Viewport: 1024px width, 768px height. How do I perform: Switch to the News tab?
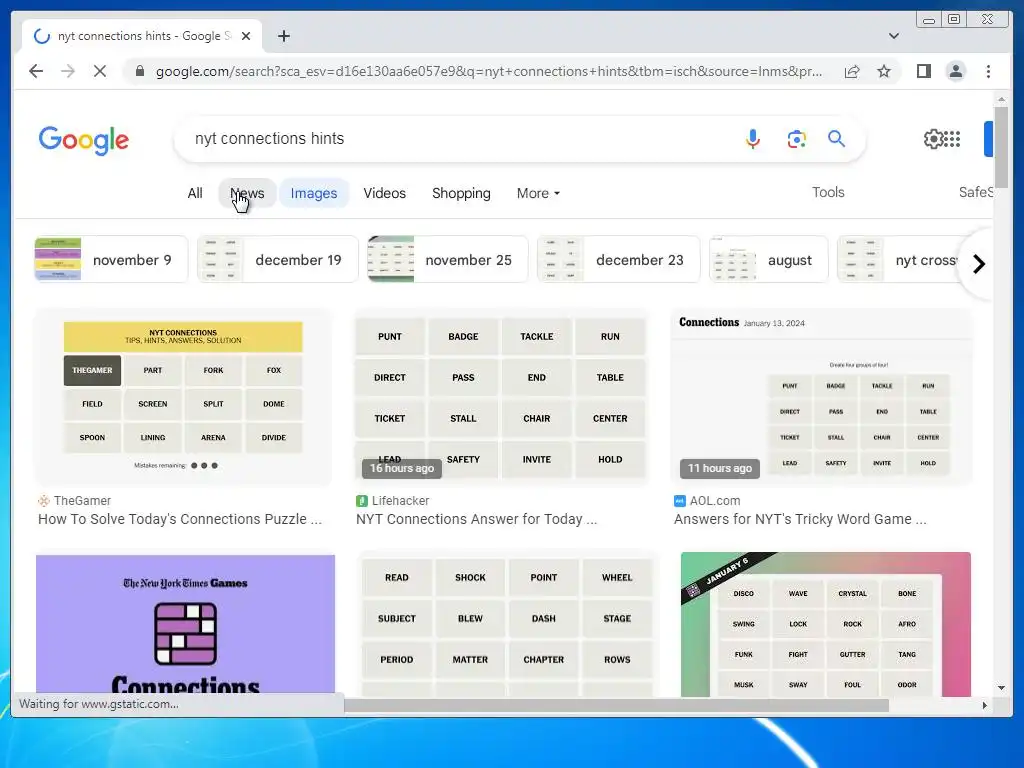point(247,193)
